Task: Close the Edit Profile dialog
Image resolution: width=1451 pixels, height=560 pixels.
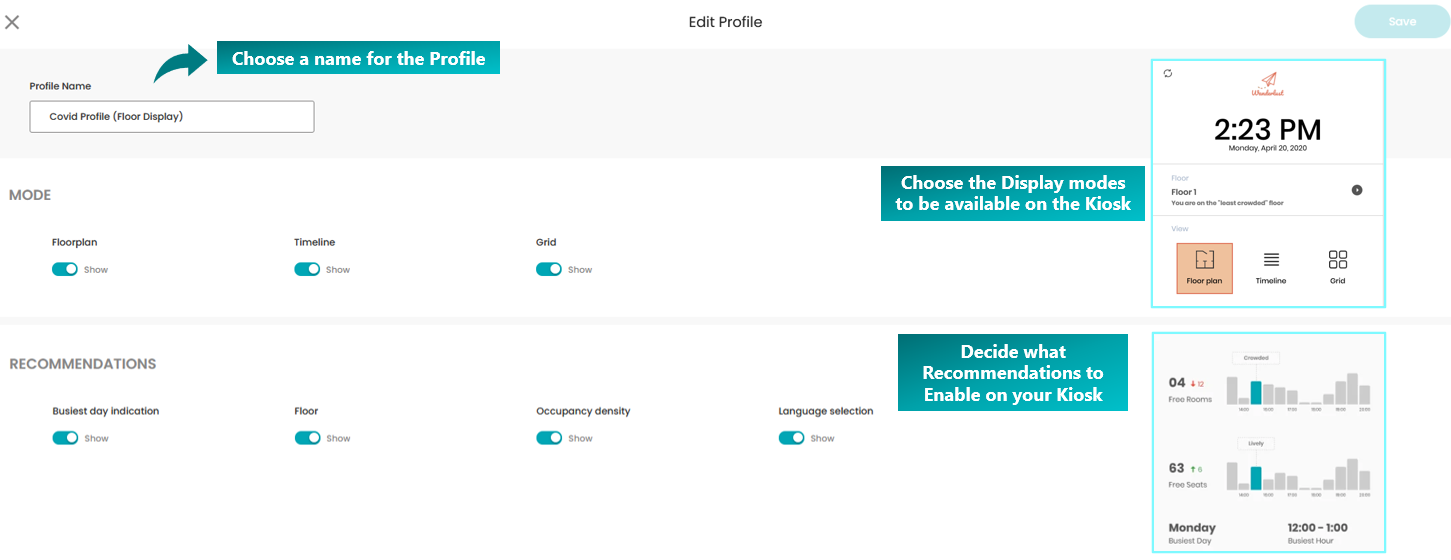Action: pyautogui.click(x=12, y=21)
